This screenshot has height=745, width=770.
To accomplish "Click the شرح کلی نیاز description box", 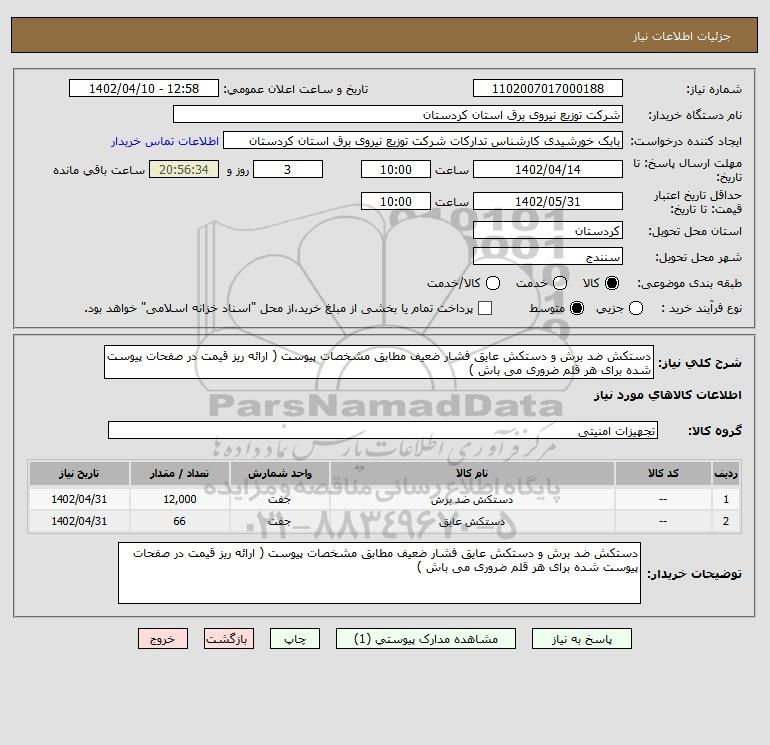I will tap(379, 362).
